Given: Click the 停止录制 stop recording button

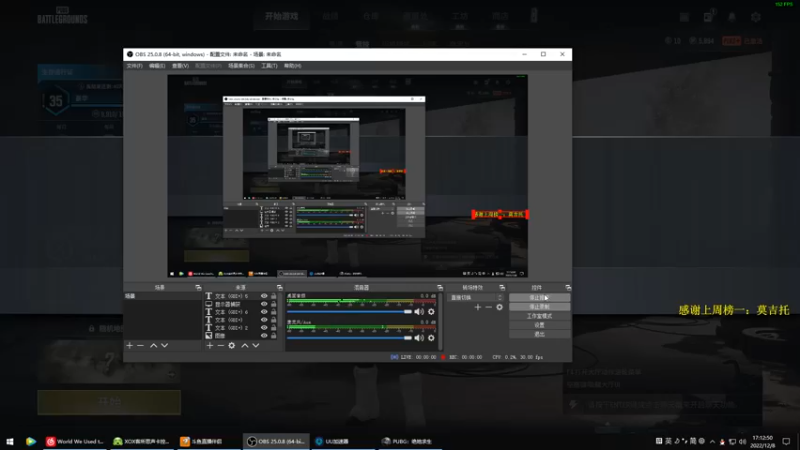Looking at the screenshot, I should click(539, 307).
